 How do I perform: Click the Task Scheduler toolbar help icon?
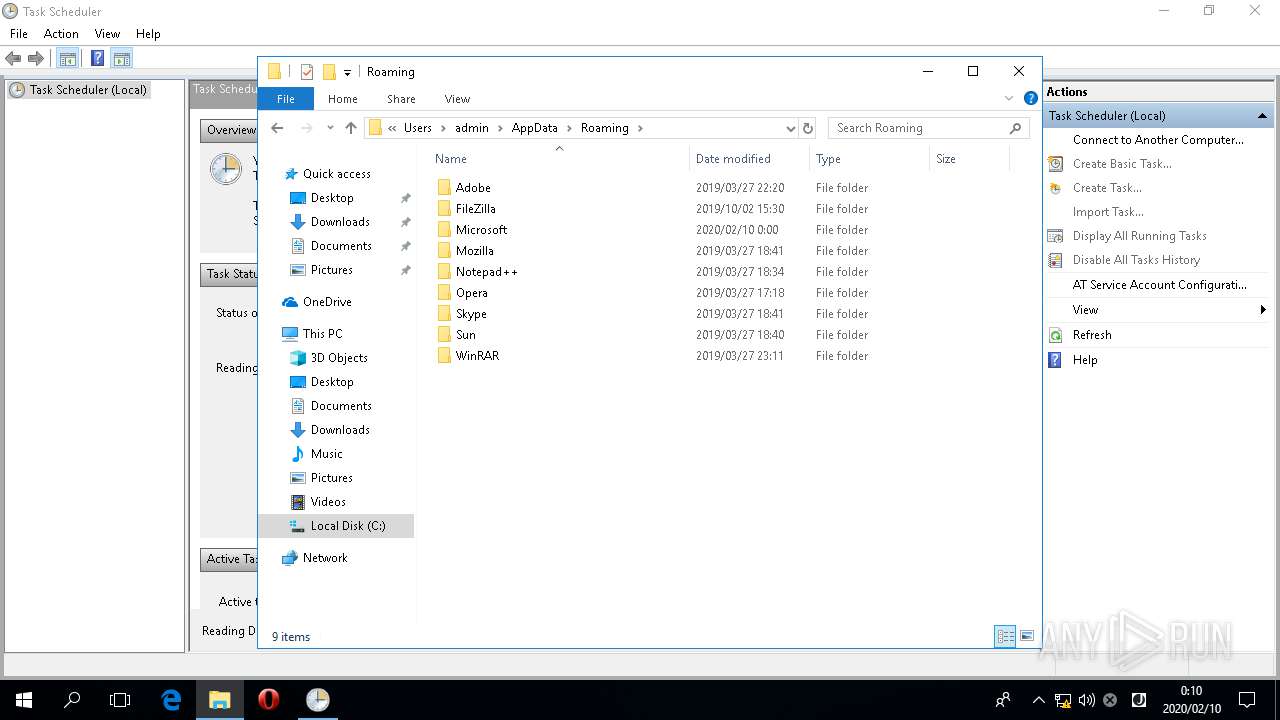click(x=97, y=59)
